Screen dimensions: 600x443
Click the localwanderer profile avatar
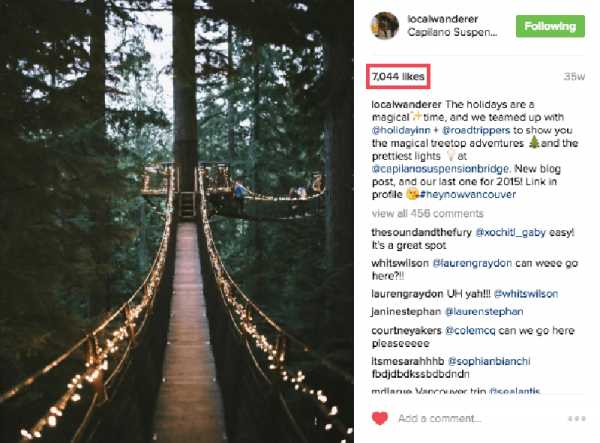383,26
